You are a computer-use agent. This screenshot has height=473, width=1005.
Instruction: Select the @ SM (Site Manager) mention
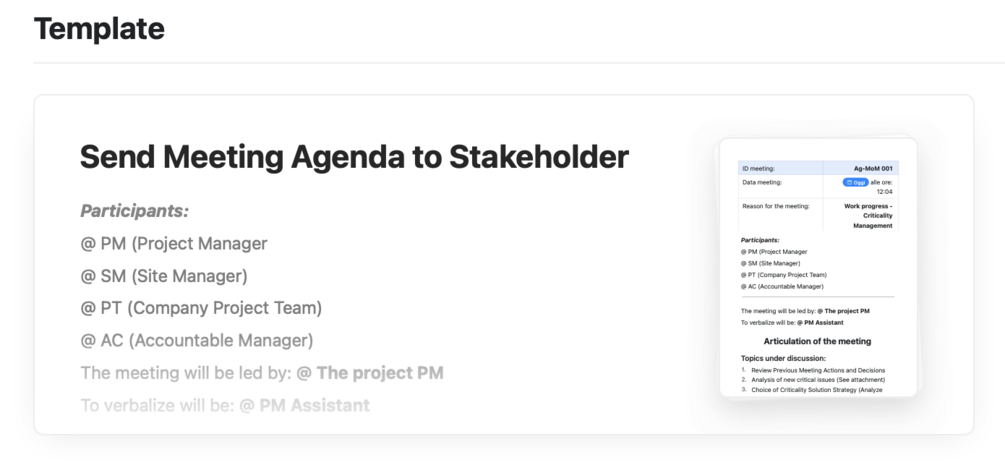coord(164,275)
